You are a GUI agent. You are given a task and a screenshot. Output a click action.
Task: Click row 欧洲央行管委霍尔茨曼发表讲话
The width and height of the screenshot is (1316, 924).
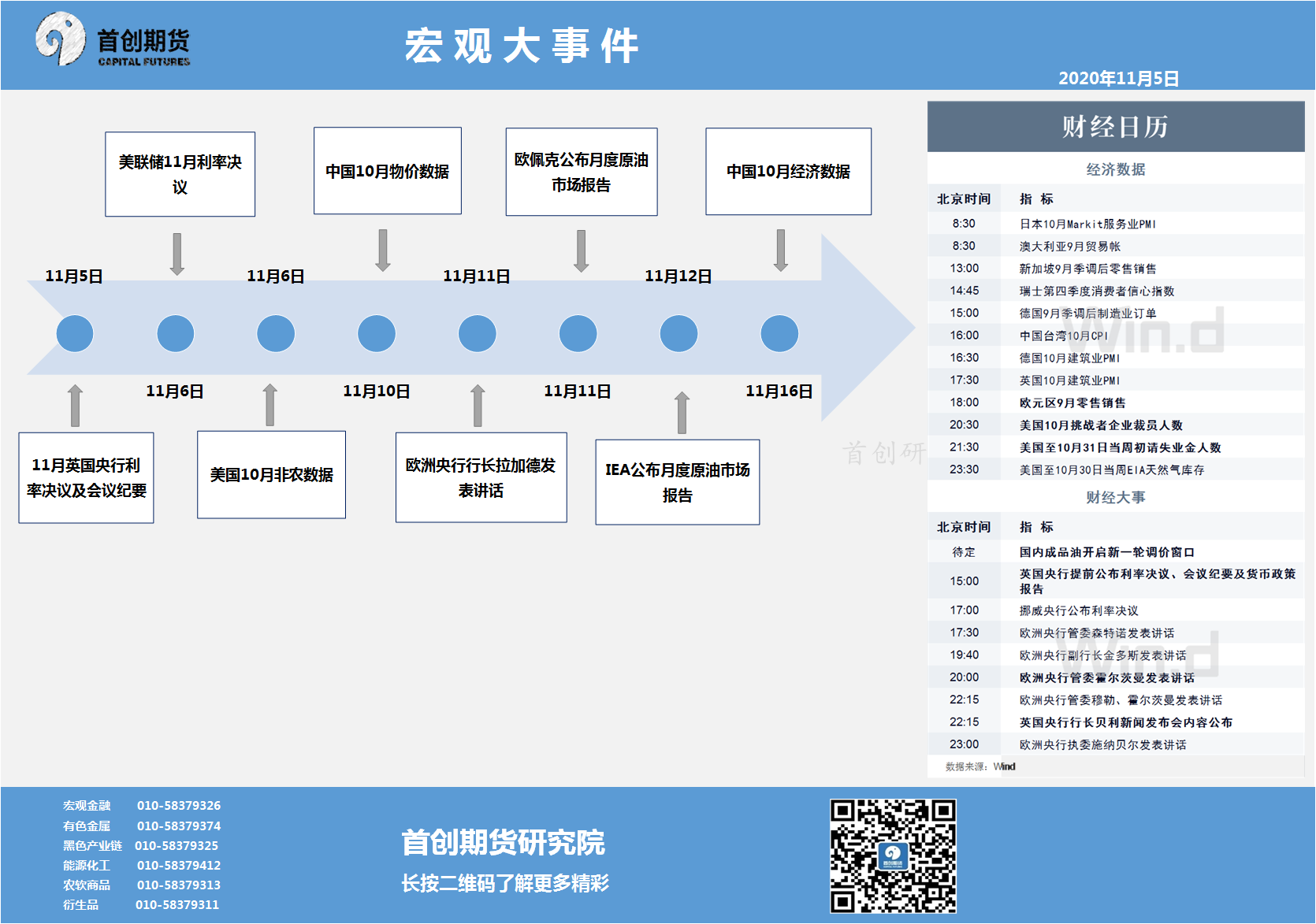1116,677
